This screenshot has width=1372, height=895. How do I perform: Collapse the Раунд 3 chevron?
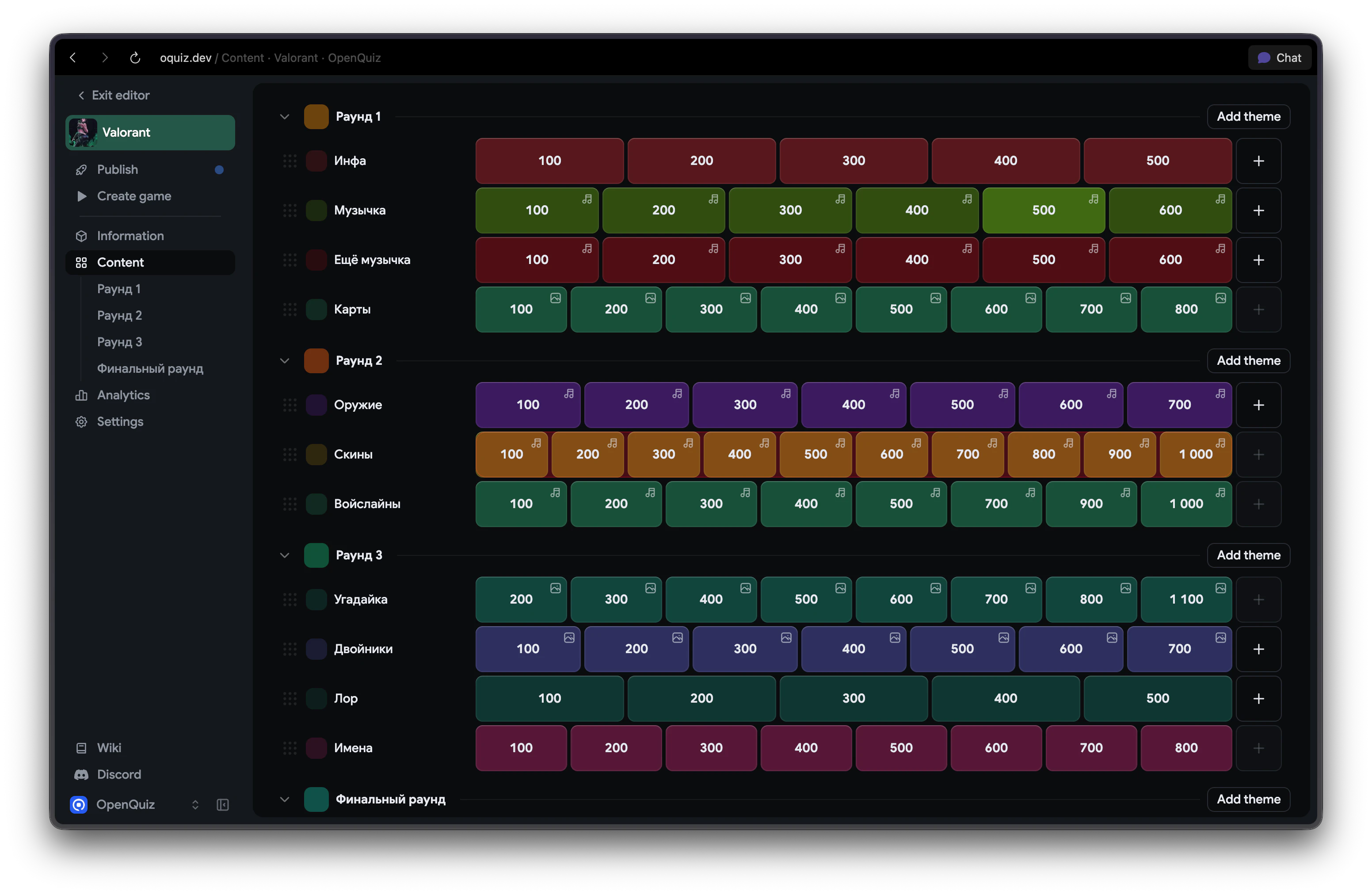coord(285,555)
